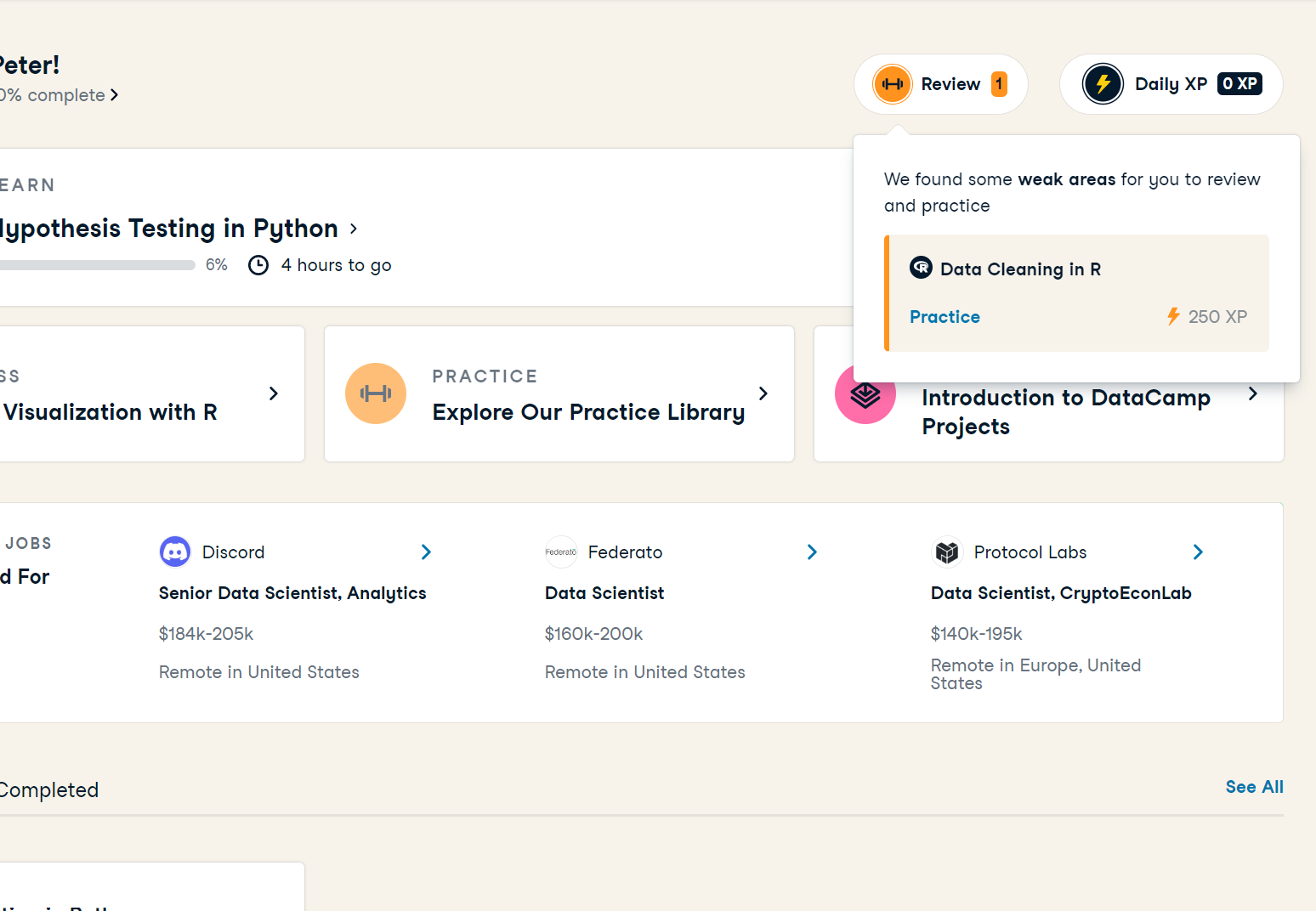This screenshot has width=1316, height=911.
Task: Click the Federato company logo
Action: pos(561,552)
